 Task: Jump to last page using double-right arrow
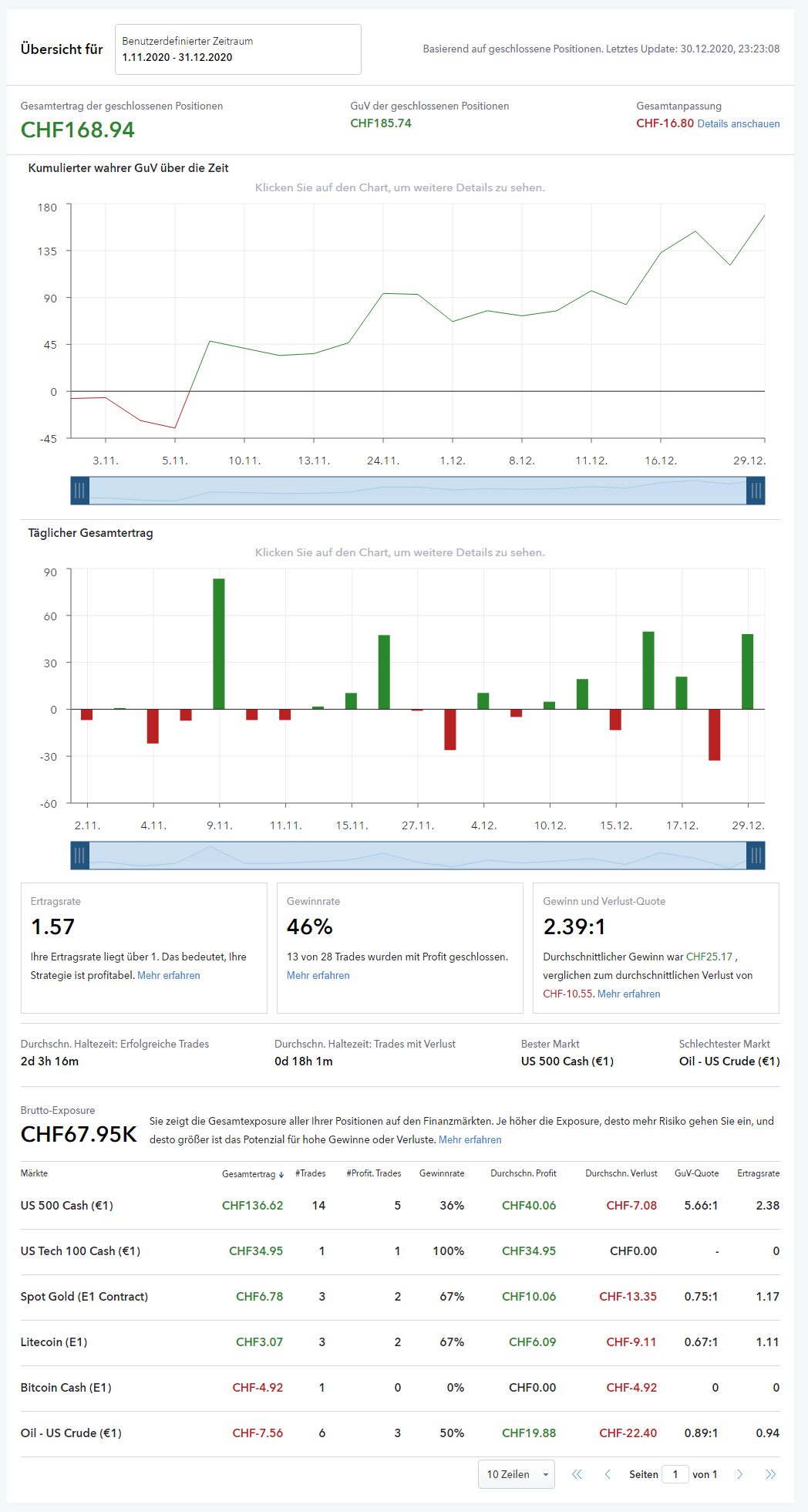point(770,1474)
